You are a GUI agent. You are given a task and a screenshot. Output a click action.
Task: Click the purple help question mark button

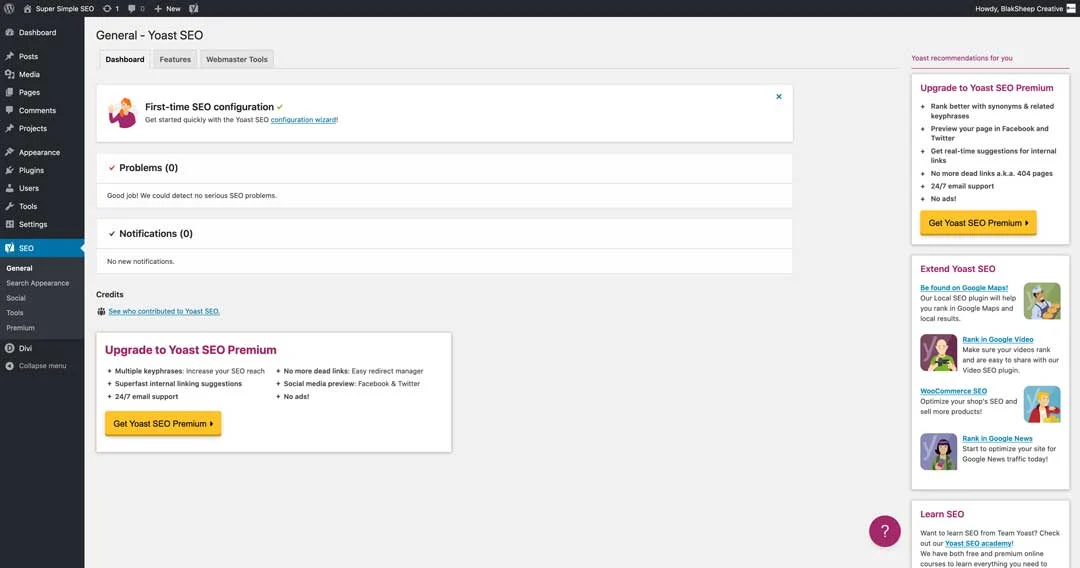pyautogui.click(x=884, y=531)
